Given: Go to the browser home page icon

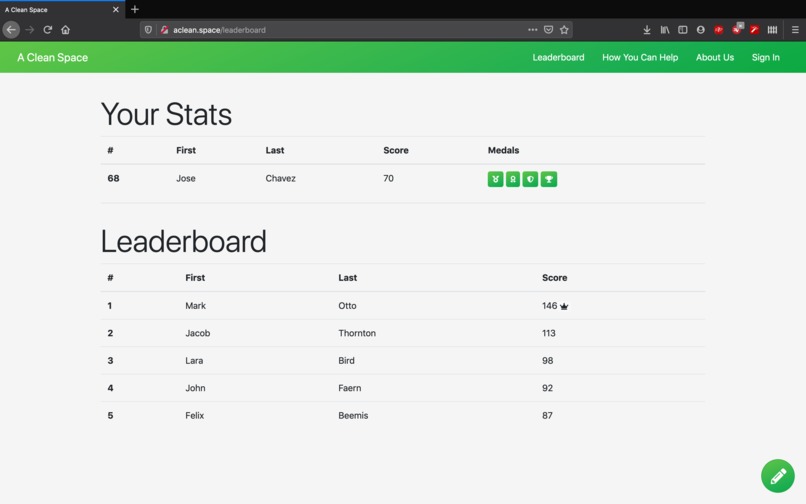Looking at the screenshot, I should click(65, 30).
